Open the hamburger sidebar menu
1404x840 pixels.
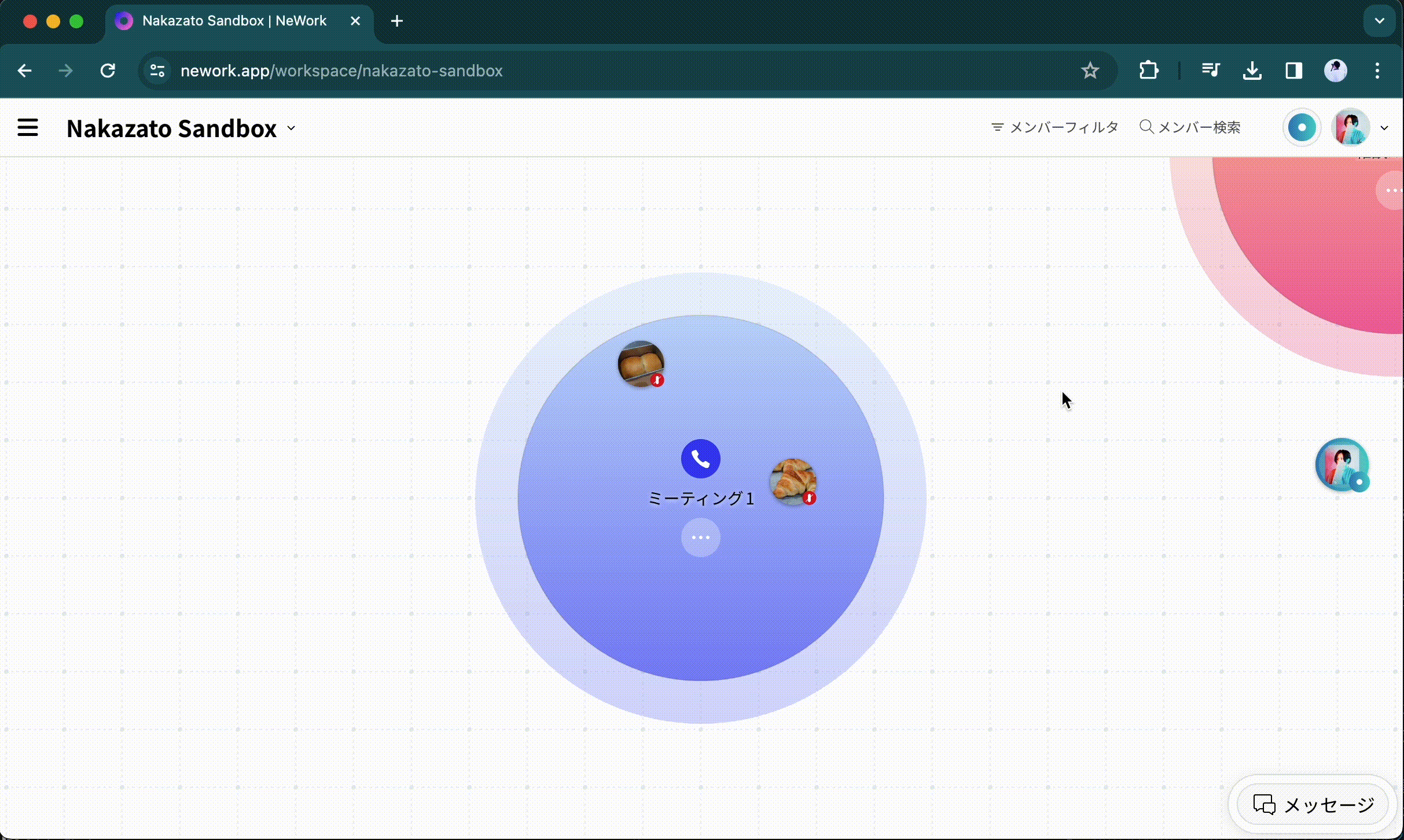pyautogui.click(x=27, y=127)
